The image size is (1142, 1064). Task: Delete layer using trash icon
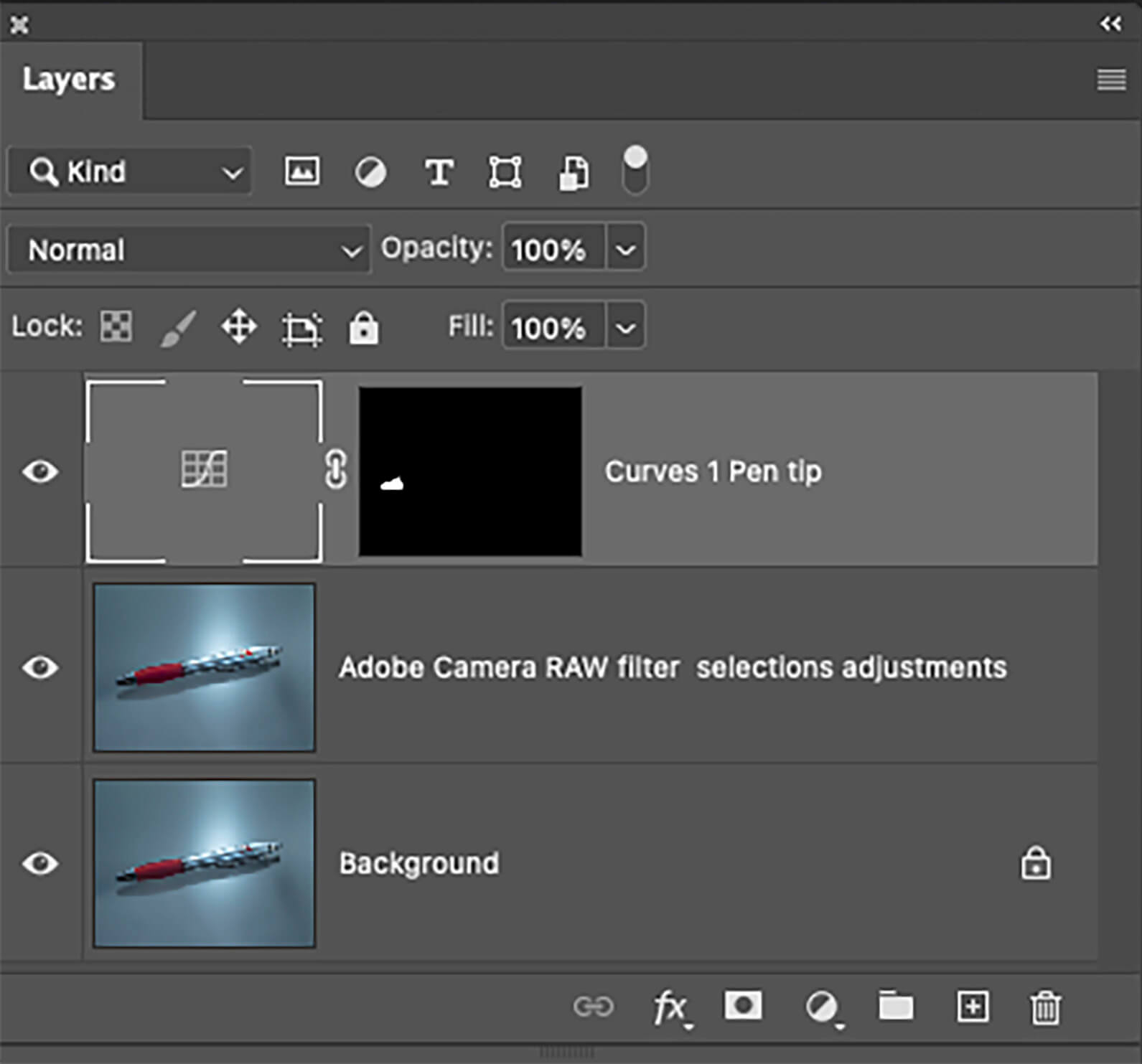pos(1045,1007)
